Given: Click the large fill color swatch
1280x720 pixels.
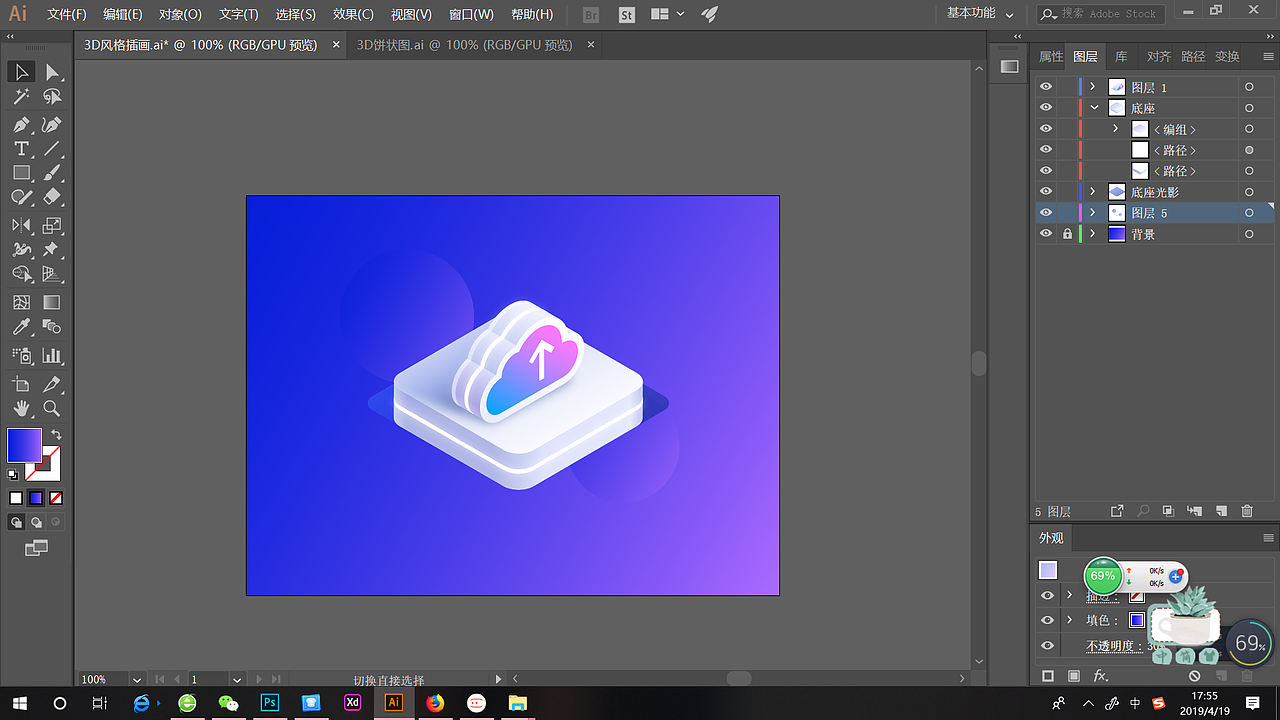Looking at the screenshot, I should tap(25, 445).
